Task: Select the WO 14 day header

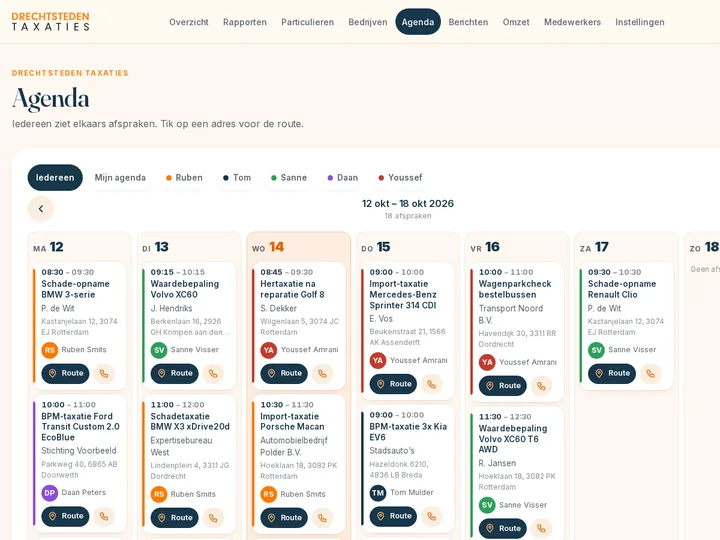Action: point(268,247)
